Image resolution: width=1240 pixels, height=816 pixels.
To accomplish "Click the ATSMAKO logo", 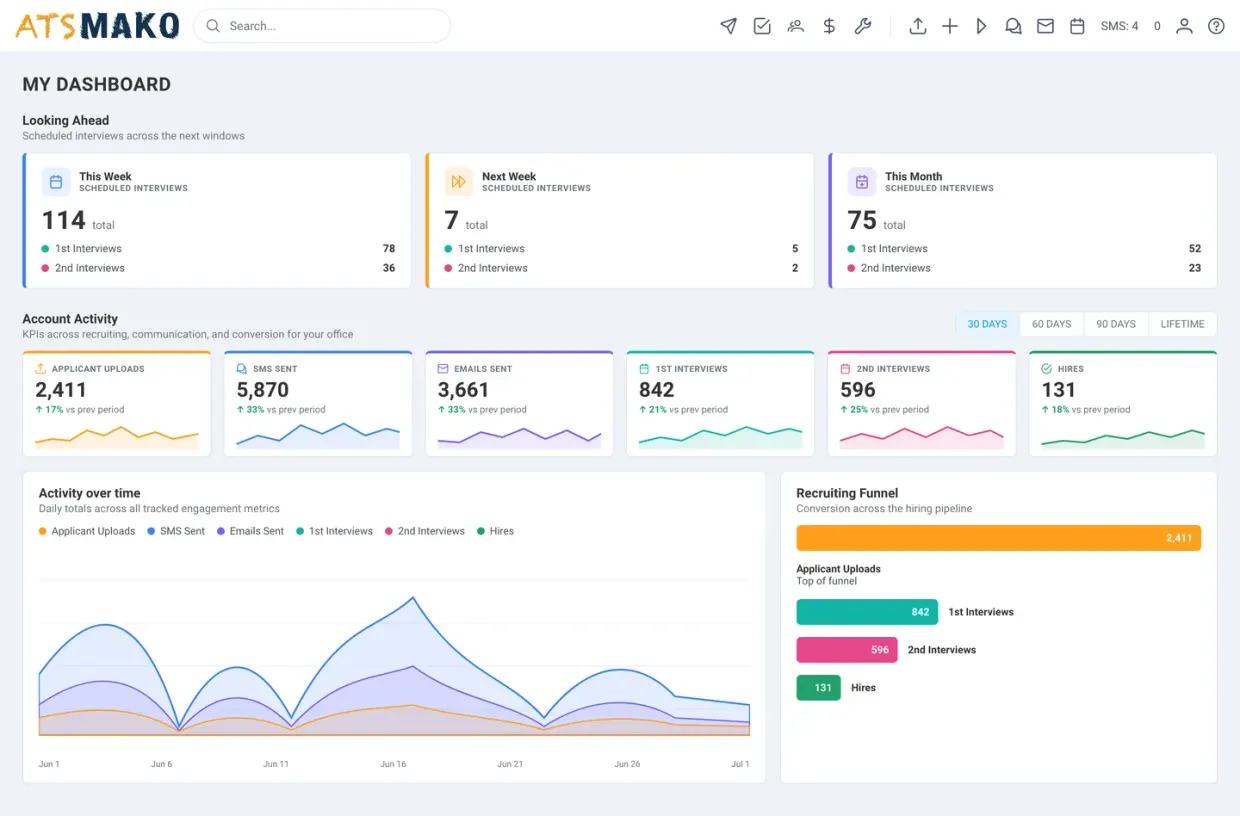I will [98, 26].
